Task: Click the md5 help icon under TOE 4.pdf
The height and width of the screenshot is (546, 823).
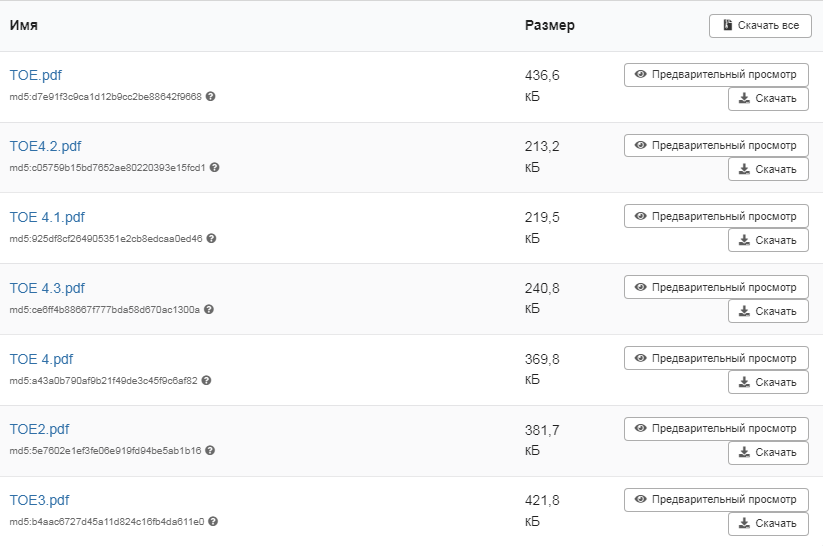Action: click(207, 381)
